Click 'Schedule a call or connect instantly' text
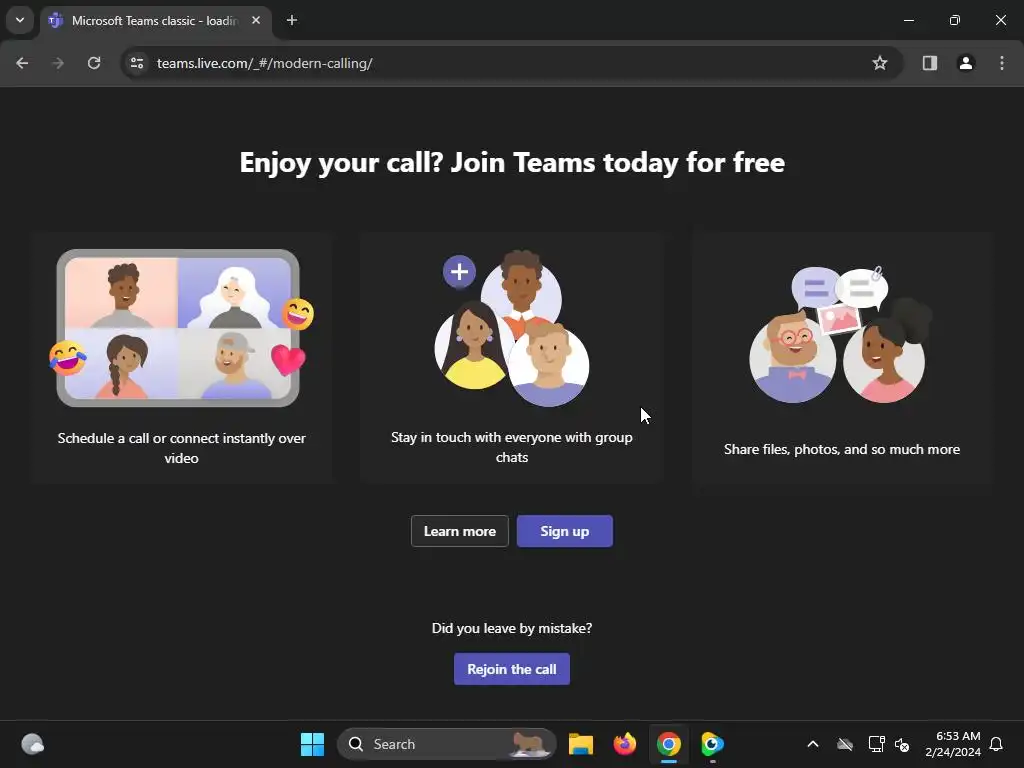This screenshot has width=1024, height=768. (x=182, y=448)
